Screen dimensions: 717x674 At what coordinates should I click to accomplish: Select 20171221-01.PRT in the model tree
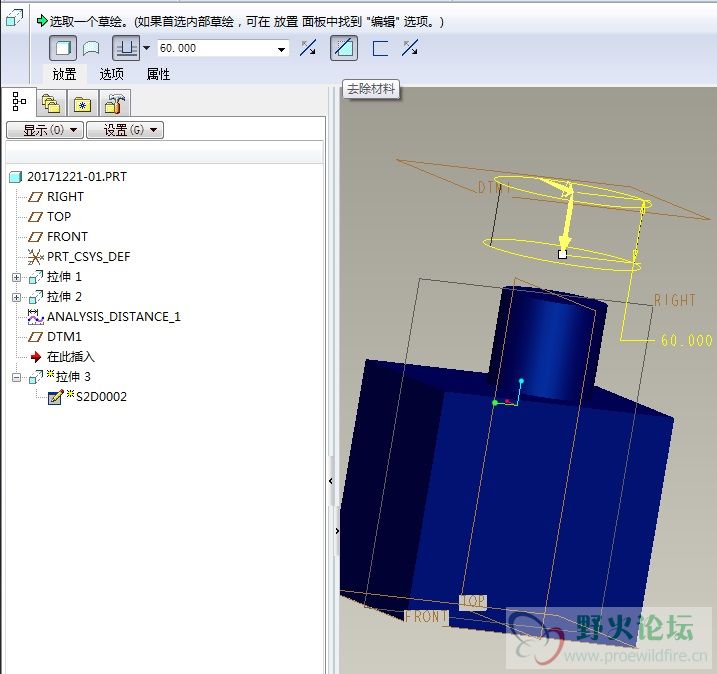[x=77, y=177]
